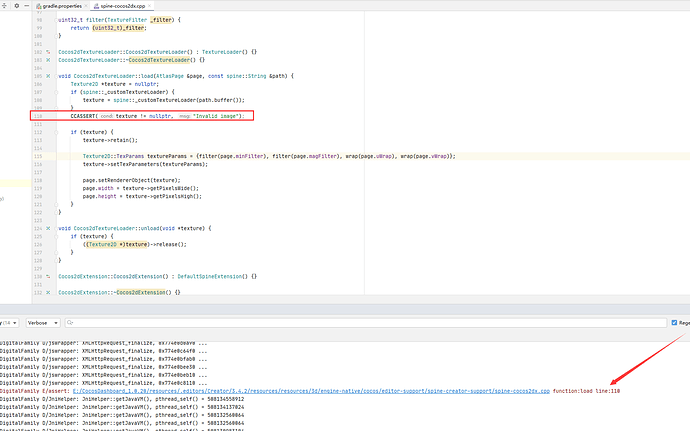Click the log line ending in 588134137024
This screenshot has width=690, height=431.
pos(122,407)
